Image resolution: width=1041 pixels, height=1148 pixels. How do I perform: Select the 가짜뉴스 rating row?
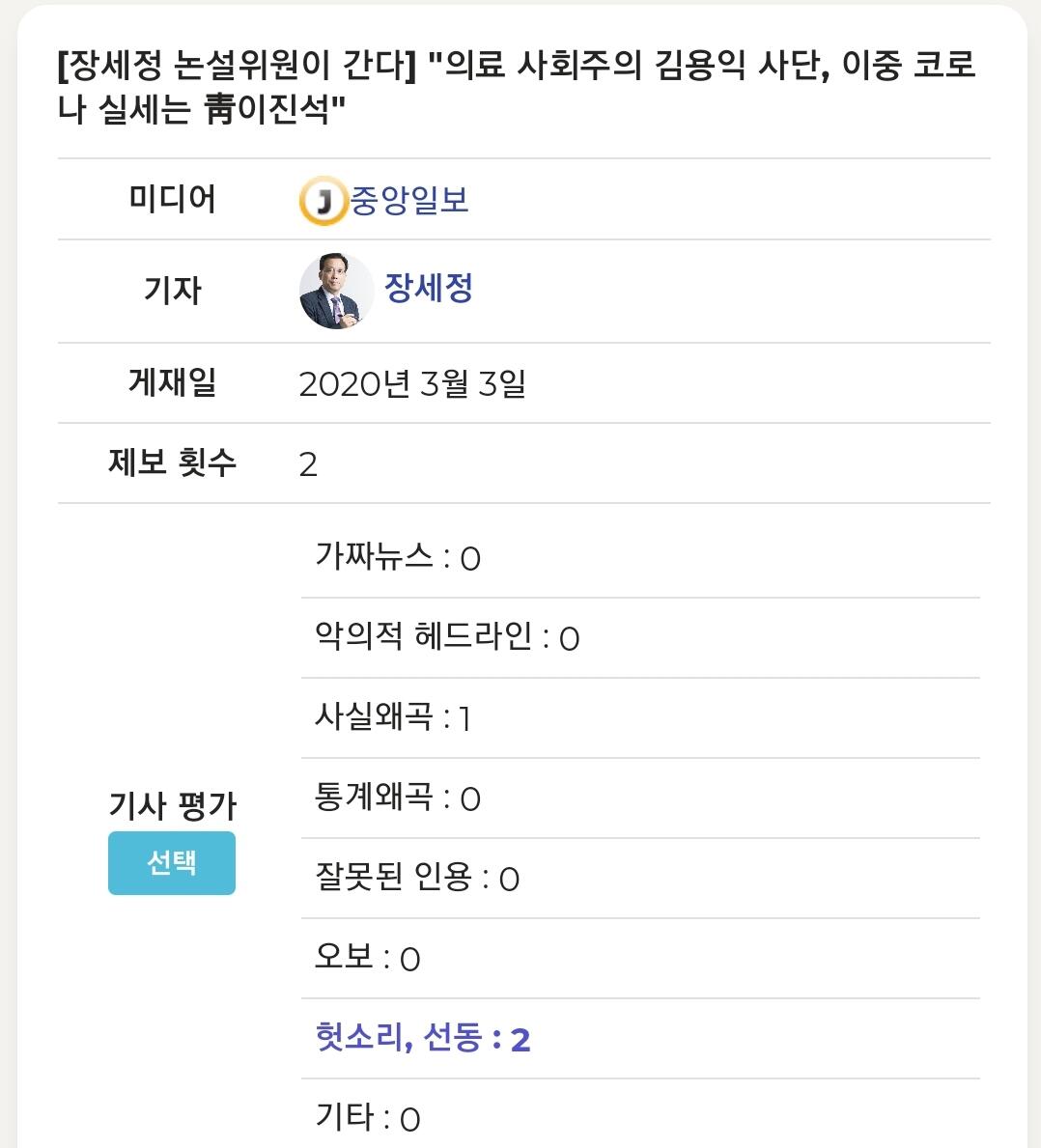click(x=640, y=558)
